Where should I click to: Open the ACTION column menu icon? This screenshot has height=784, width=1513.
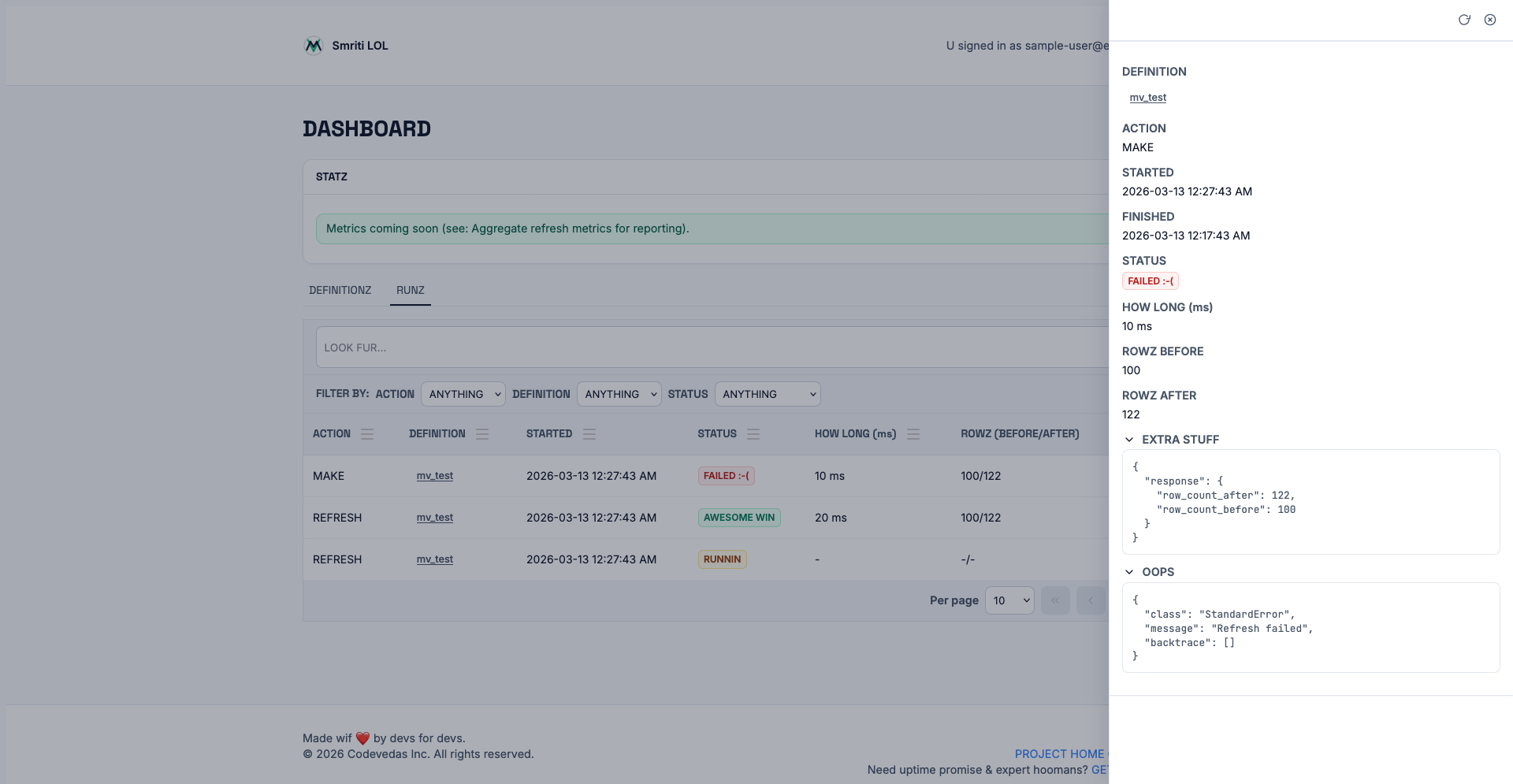[367, 434]
